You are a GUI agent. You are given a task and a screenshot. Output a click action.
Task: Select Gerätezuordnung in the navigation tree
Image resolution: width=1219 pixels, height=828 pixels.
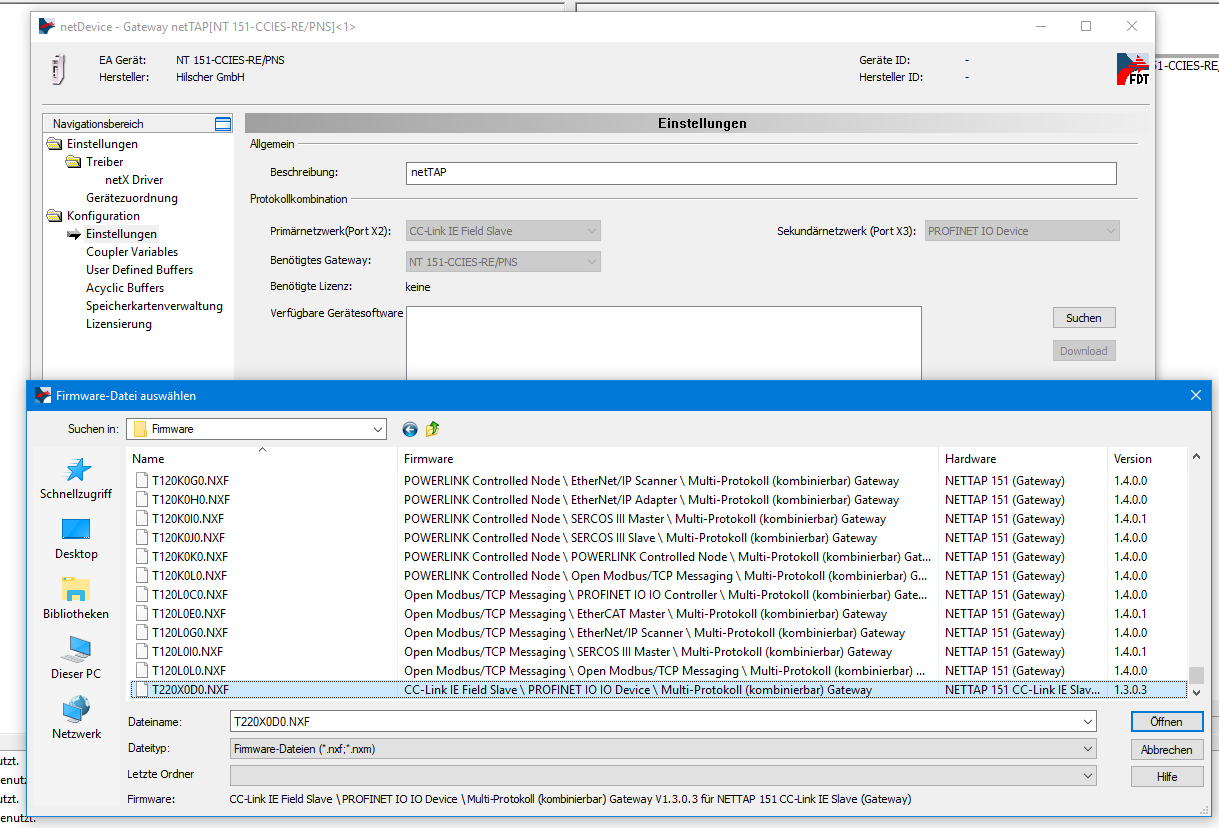tap(132, 198)
